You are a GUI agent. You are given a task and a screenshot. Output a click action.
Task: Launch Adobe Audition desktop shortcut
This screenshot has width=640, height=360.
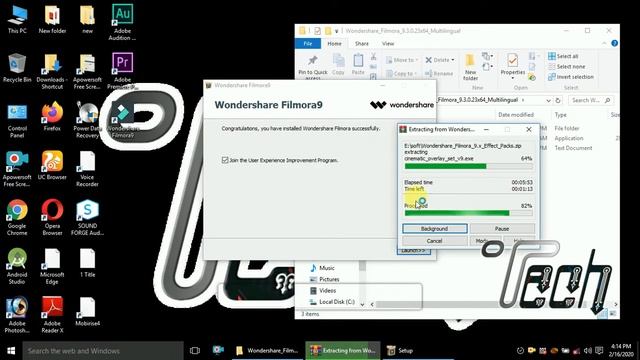[x=122, y=22]
